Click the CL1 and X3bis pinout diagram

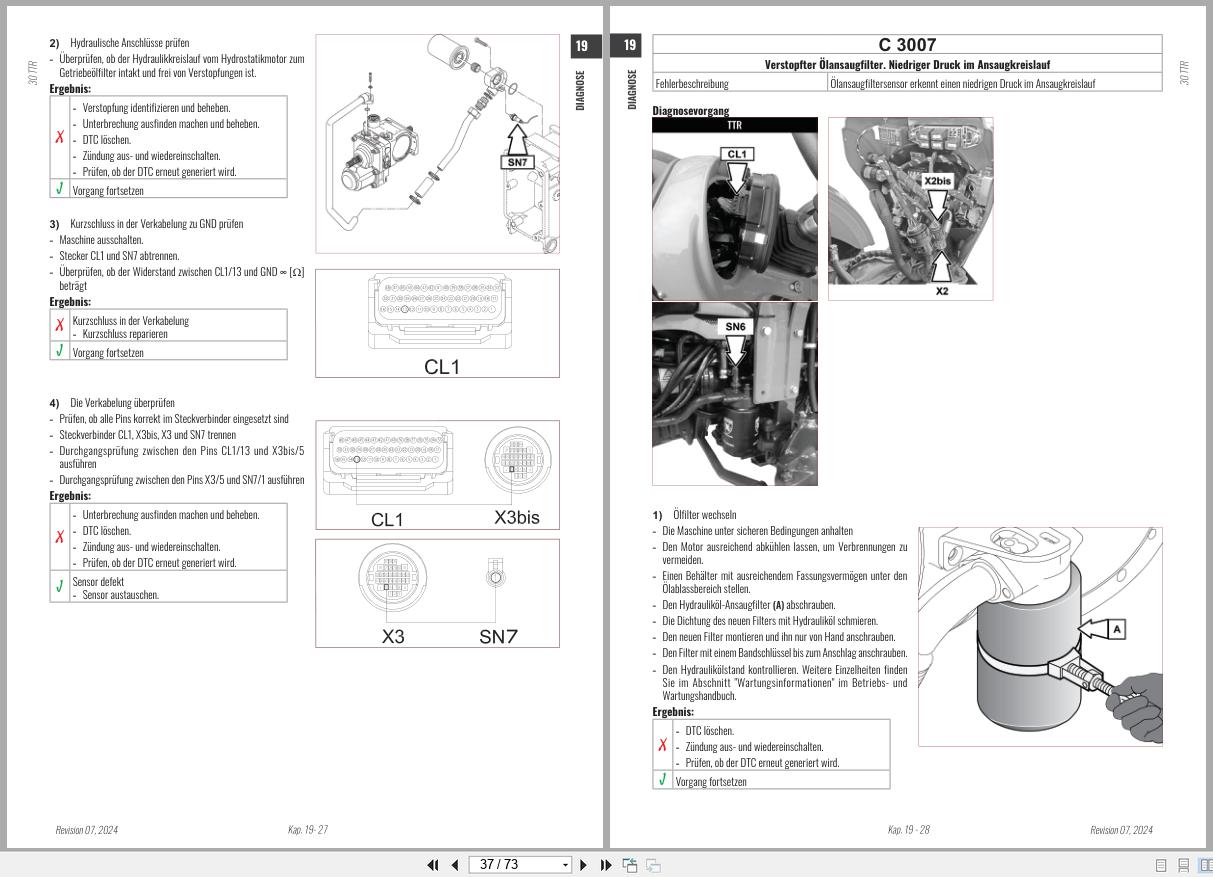[437, 474]
